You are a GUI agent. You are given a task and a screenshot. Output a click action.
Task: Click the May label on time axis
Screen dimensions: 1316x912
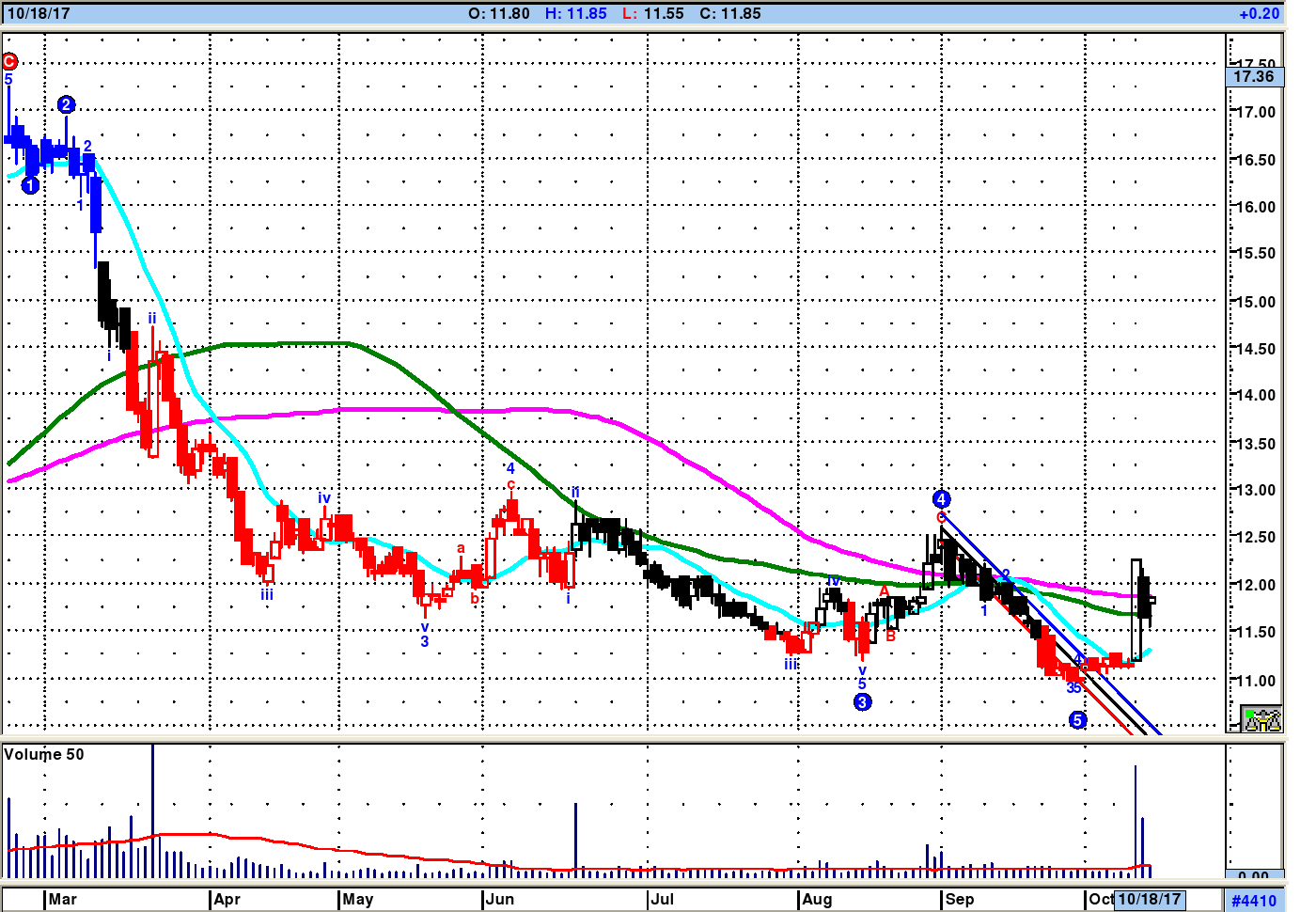click(358, 899)
